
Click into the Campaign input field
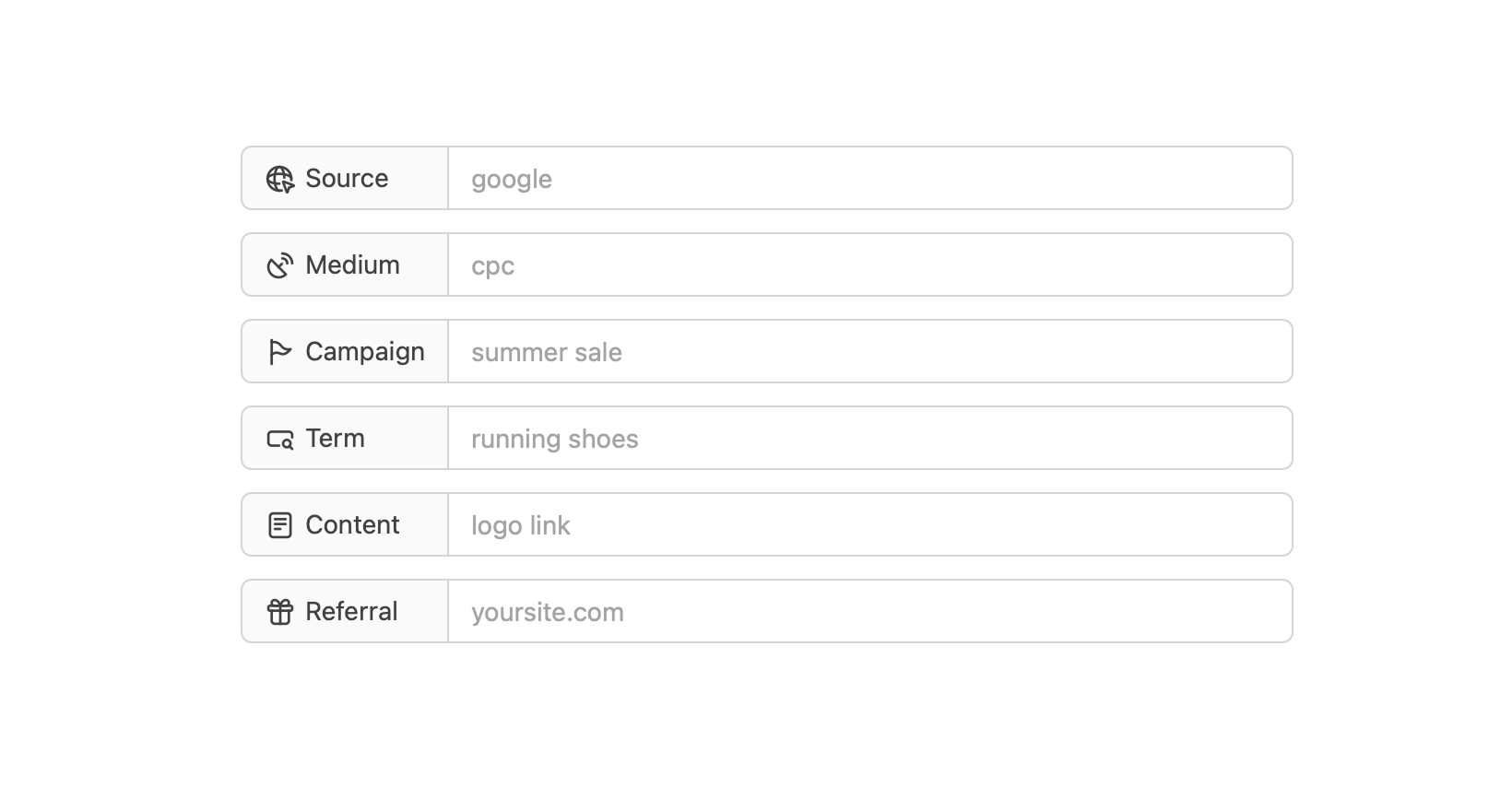click(x=869, y=352)
